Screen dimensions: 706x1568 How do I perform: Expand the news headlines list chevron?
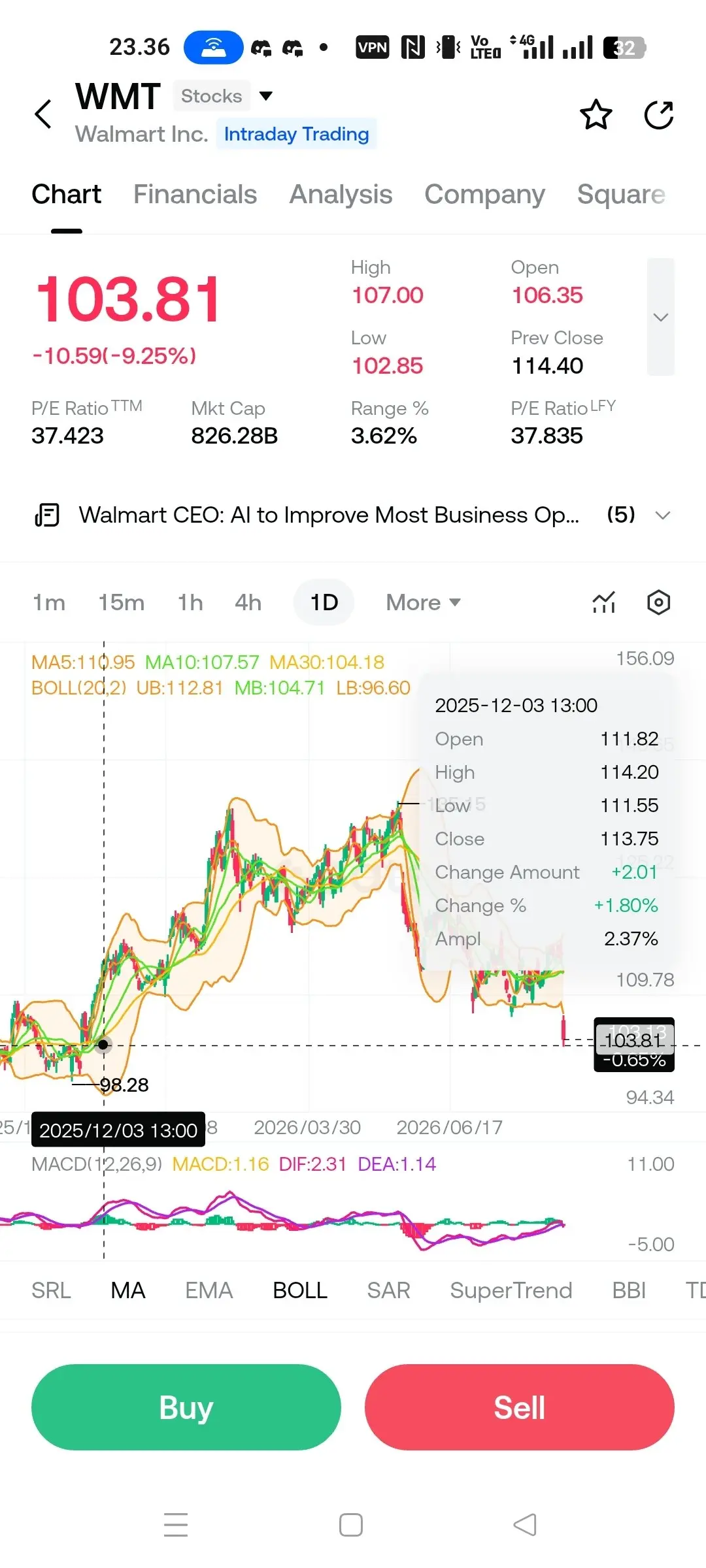point(663,515)
